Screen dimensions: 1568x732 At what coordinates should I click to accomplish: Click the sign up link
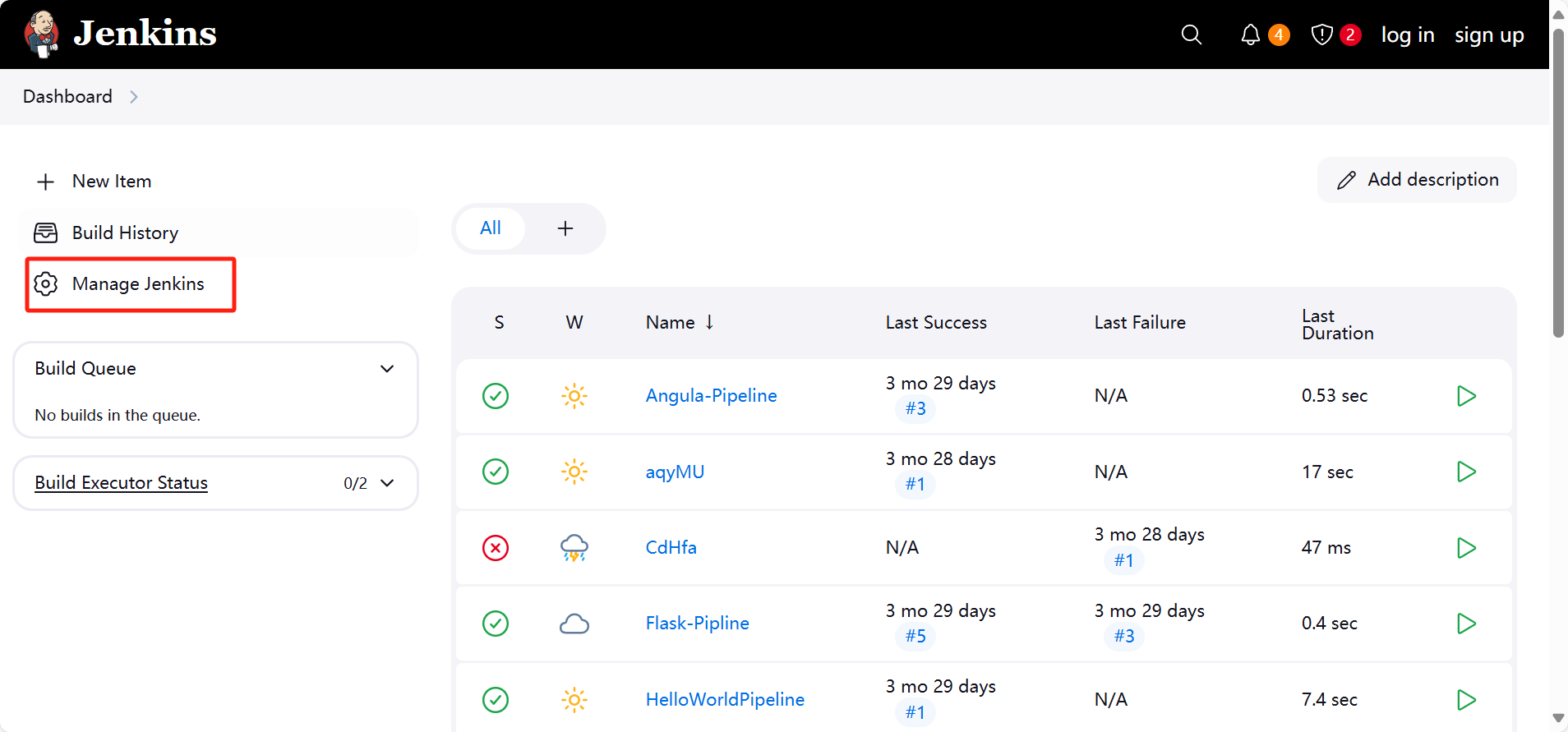coord(1489,35)
